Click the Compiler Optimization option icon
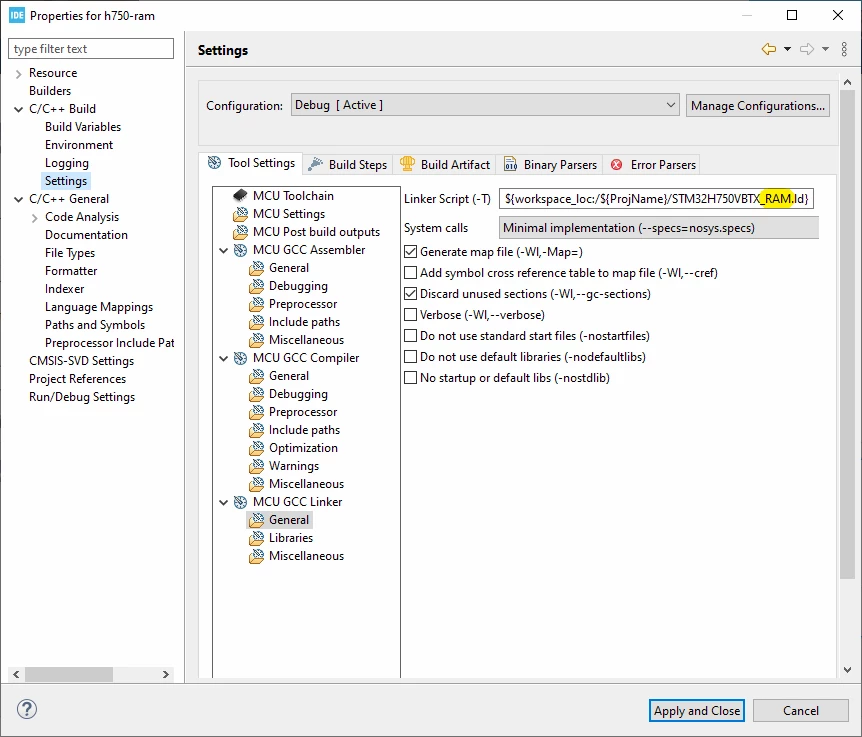The width and height of the screenshot is (862, 737). point(256,448)
